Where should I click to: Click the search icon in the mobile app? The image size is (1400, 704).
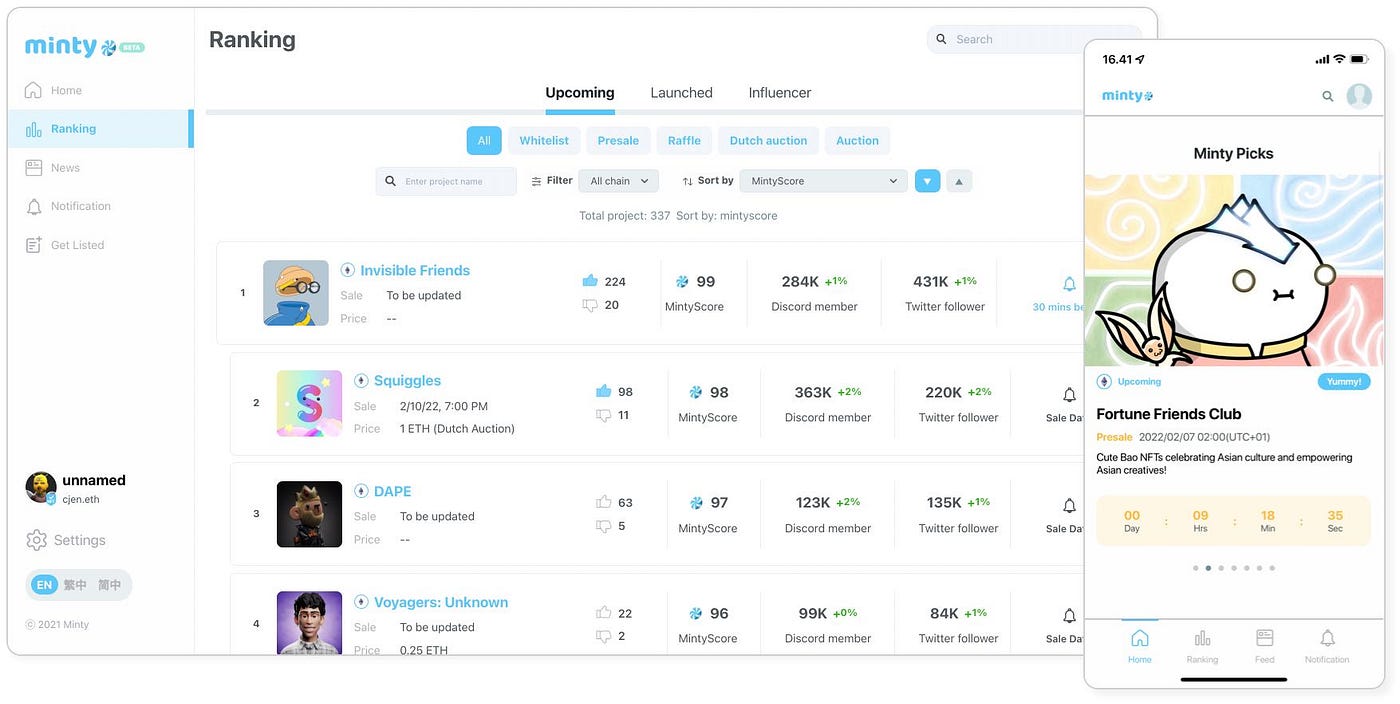pos(1328,96)
